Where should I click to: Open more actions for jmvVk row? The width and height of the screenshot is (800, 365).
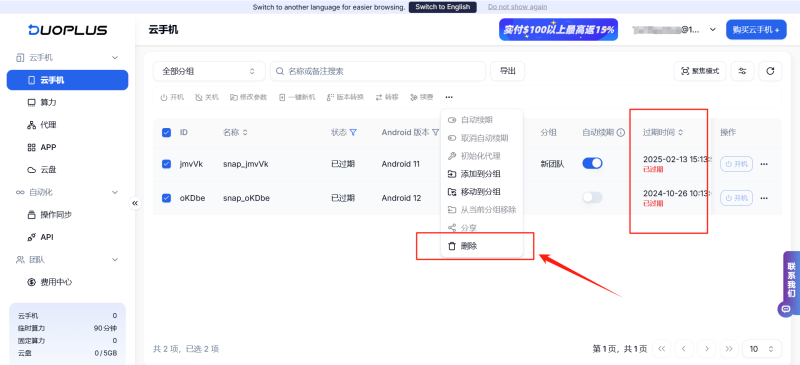764,164
